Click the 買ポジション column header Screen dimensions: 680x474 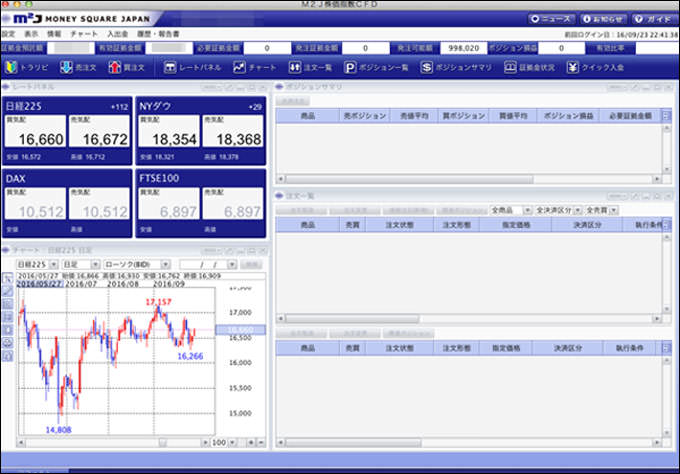[x=463, y=116]
